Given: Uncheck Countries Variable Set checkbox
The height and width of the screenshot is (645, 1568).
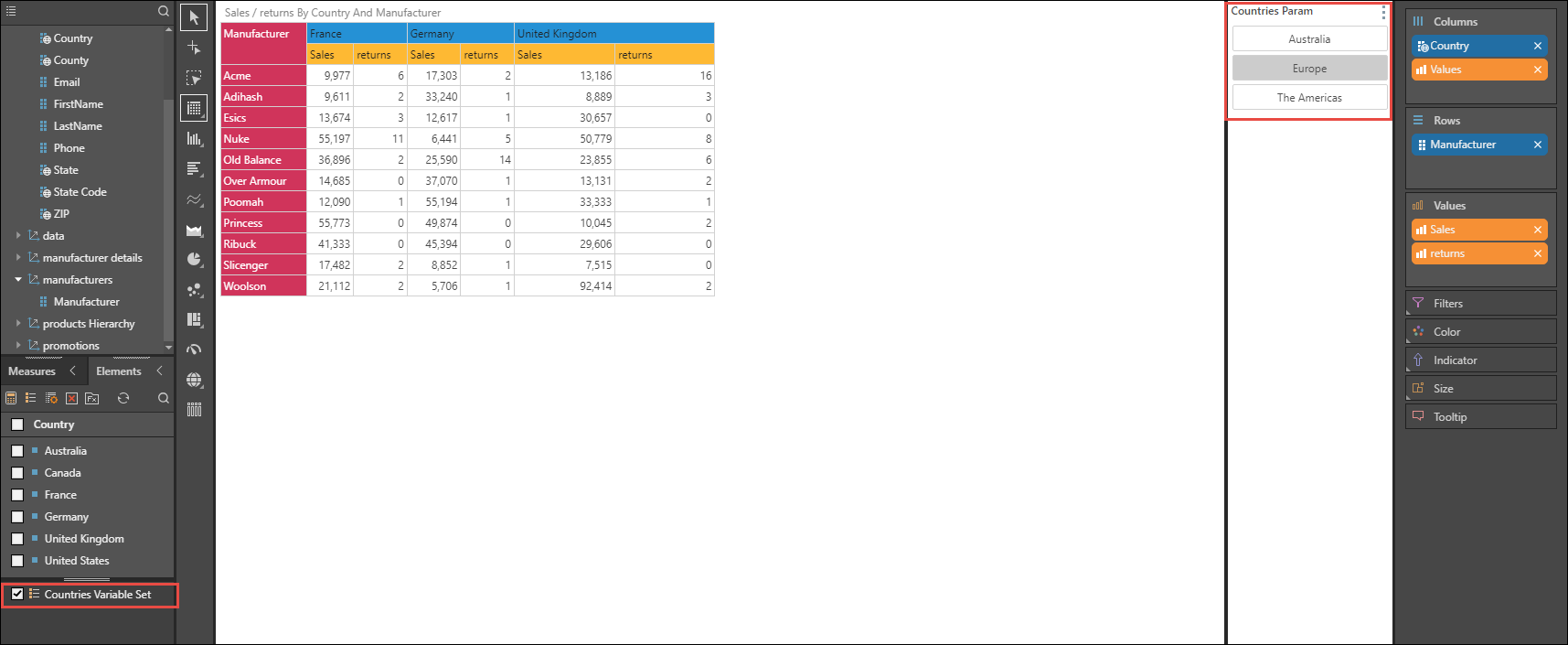Looking at the screenshot, I should pos(17,594).
